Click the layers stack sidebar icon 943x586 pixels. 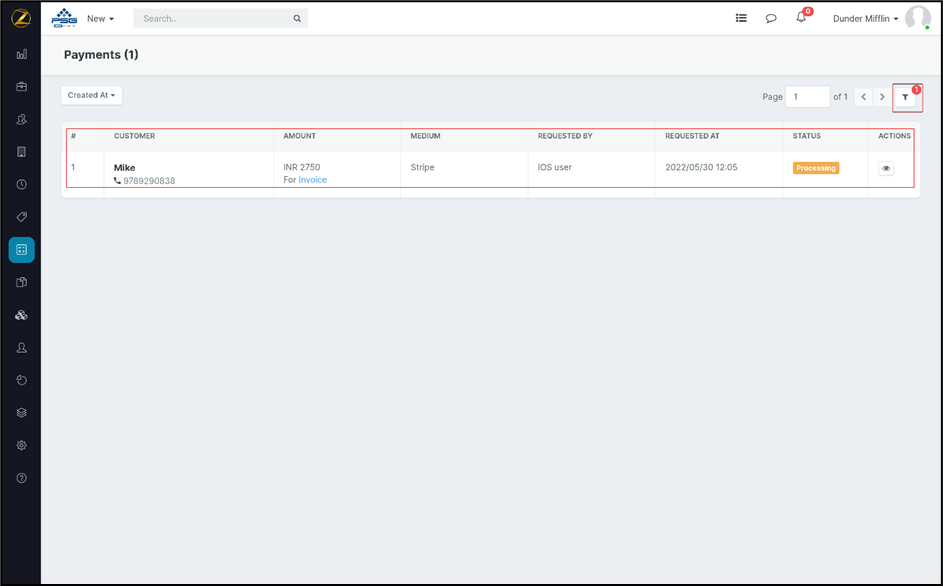(21, 413)
